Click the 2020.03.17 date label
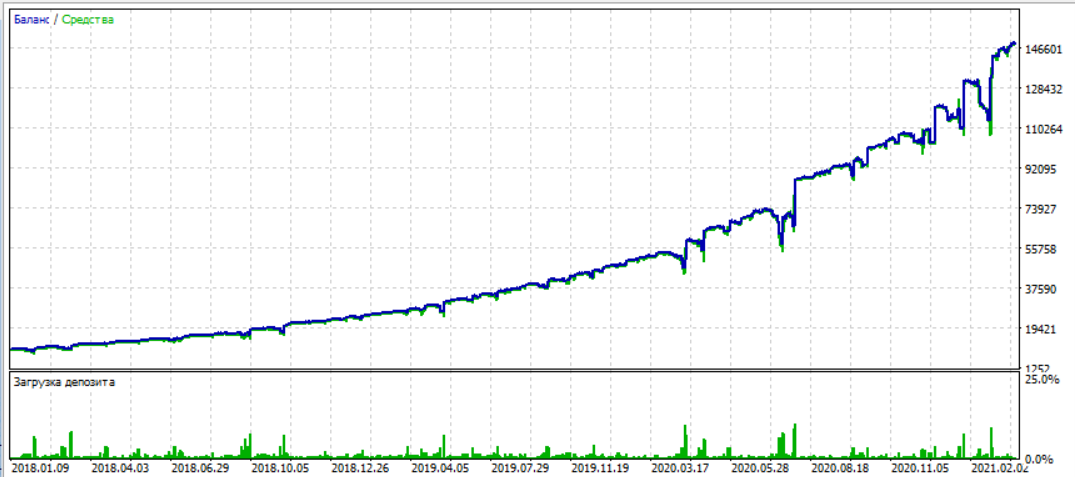Viewport: 1075px width, 477px height. pyautogui.click(x=681, y=469)
